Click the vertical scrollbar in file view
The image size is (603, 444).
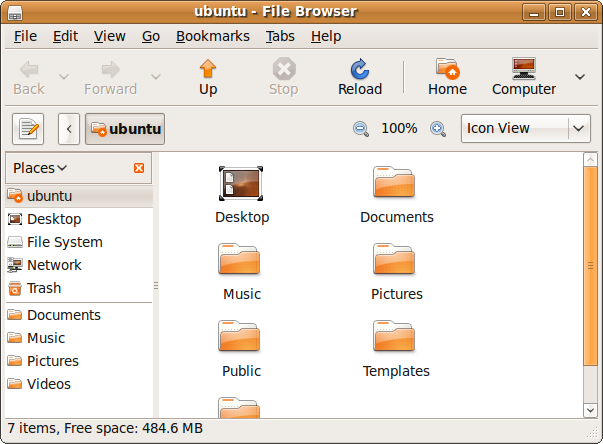(x=590, y=280)
